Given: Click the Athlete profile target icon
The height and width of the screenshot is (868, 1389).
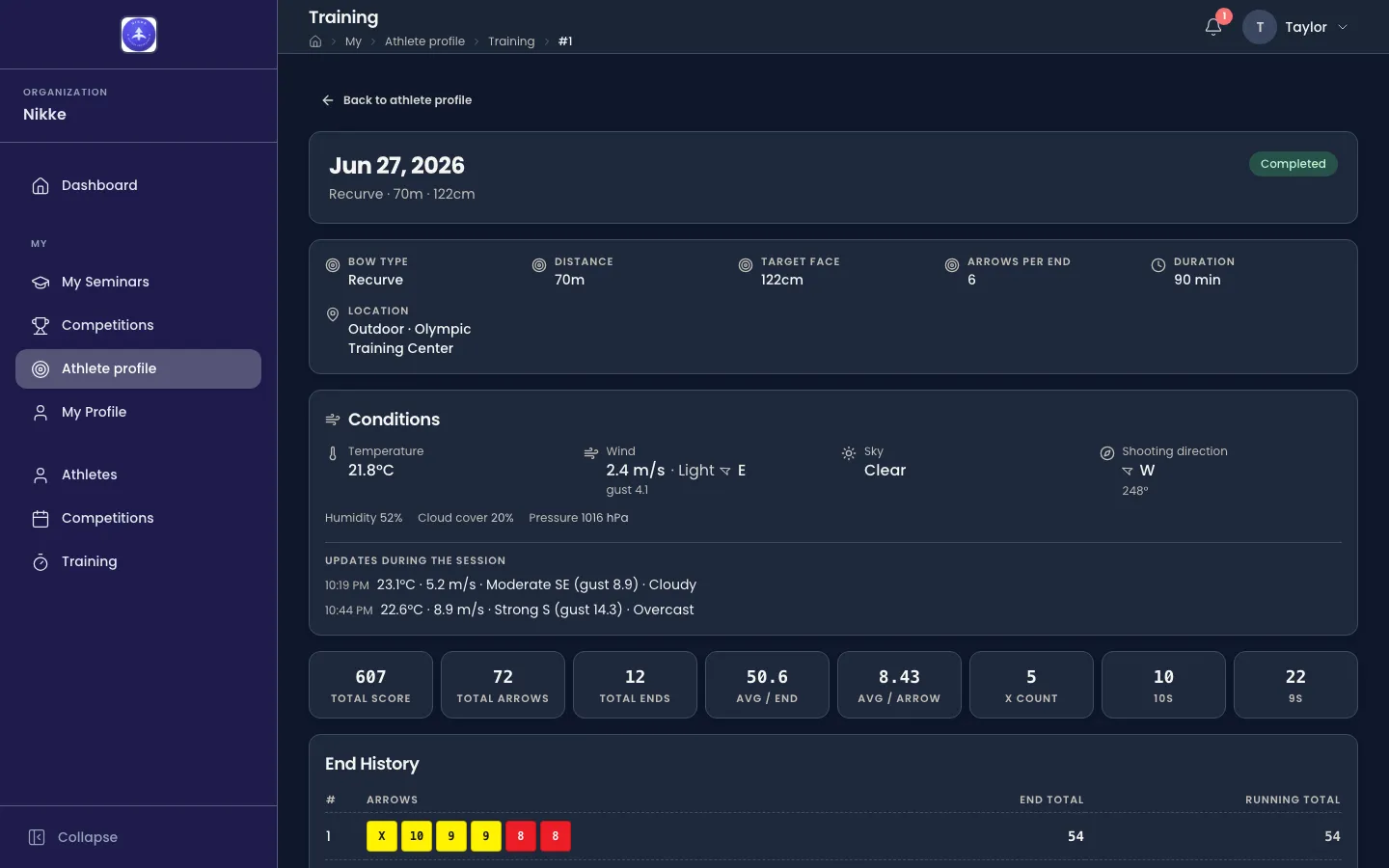Looking at the screenshot, I should (41, 368).
